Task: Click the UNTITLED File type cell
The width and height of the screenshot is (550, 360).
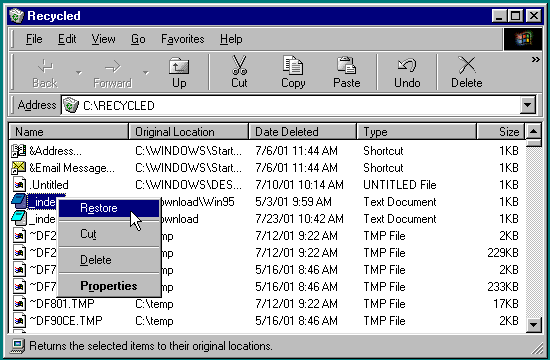Action: pyautogui.click(x=400, y=185)
